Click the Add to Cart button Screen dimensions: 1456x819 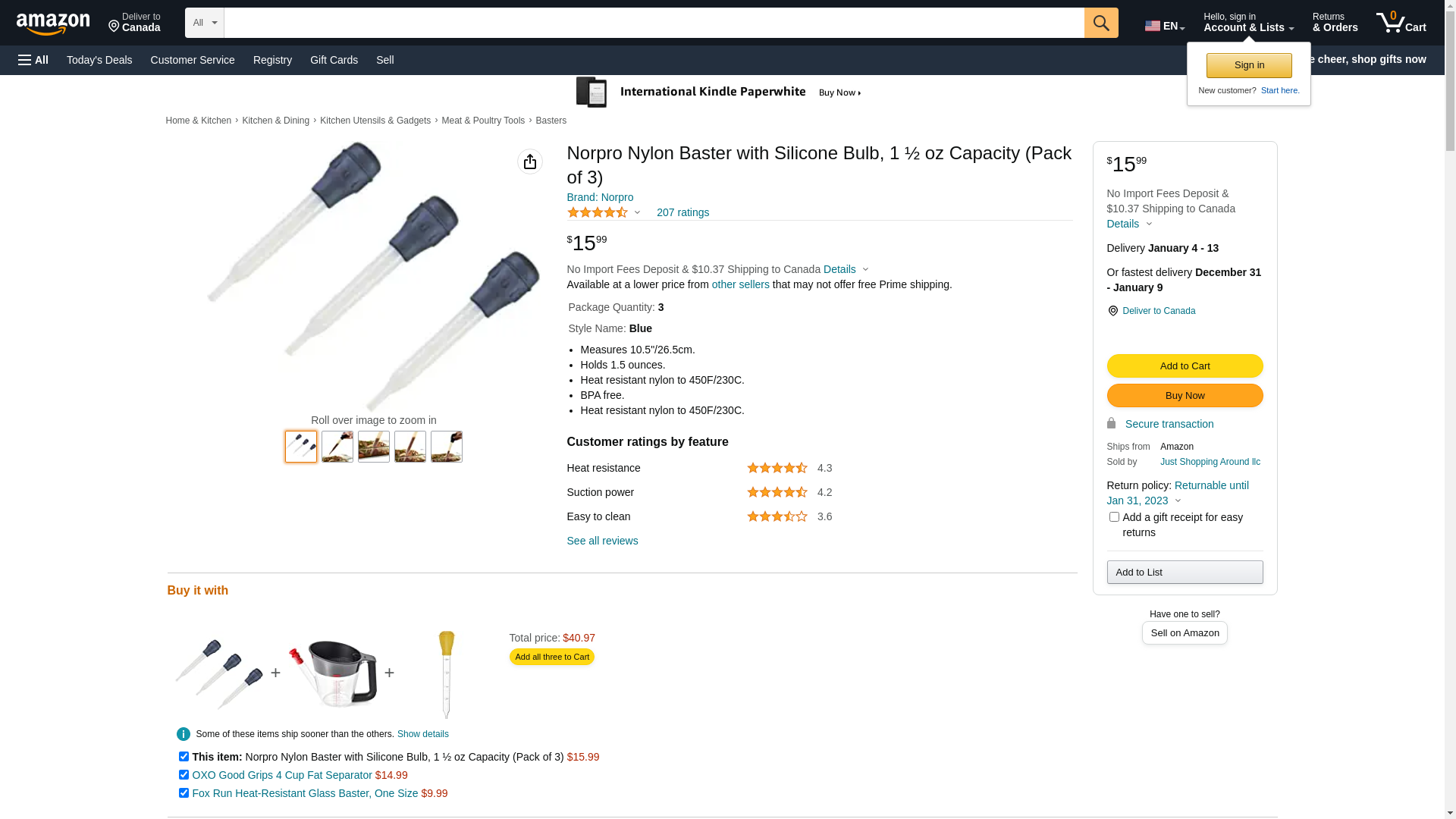click(1185, 366)
